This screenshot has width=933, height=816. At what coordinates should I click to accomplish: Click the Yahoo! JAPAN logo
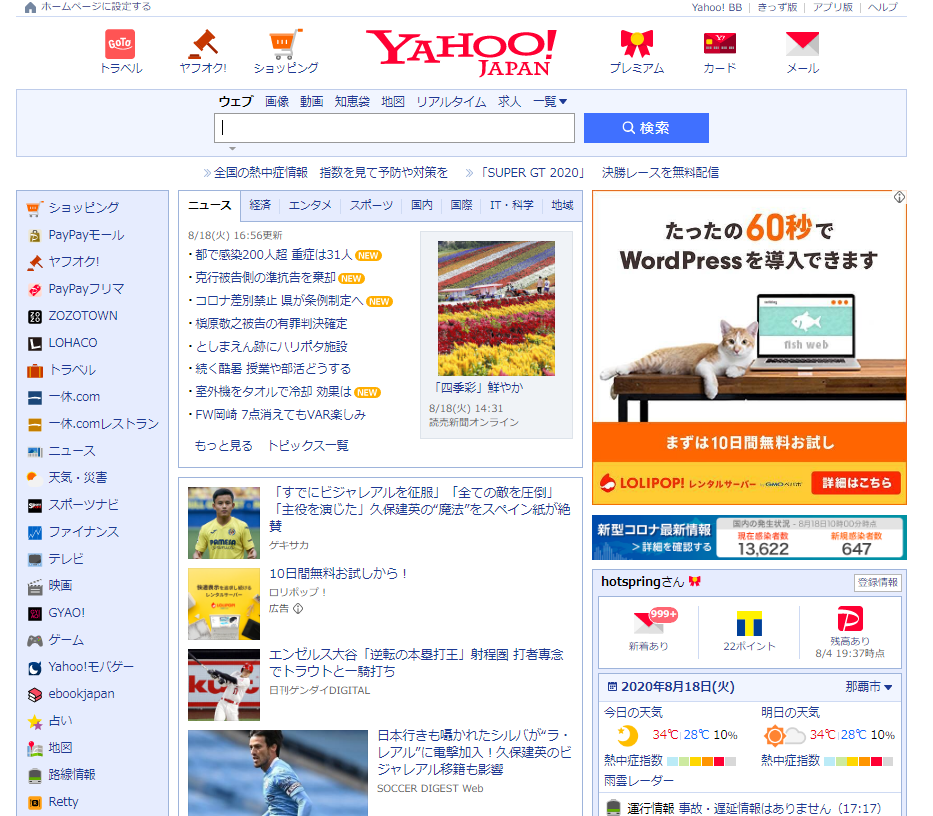[461, 52]
